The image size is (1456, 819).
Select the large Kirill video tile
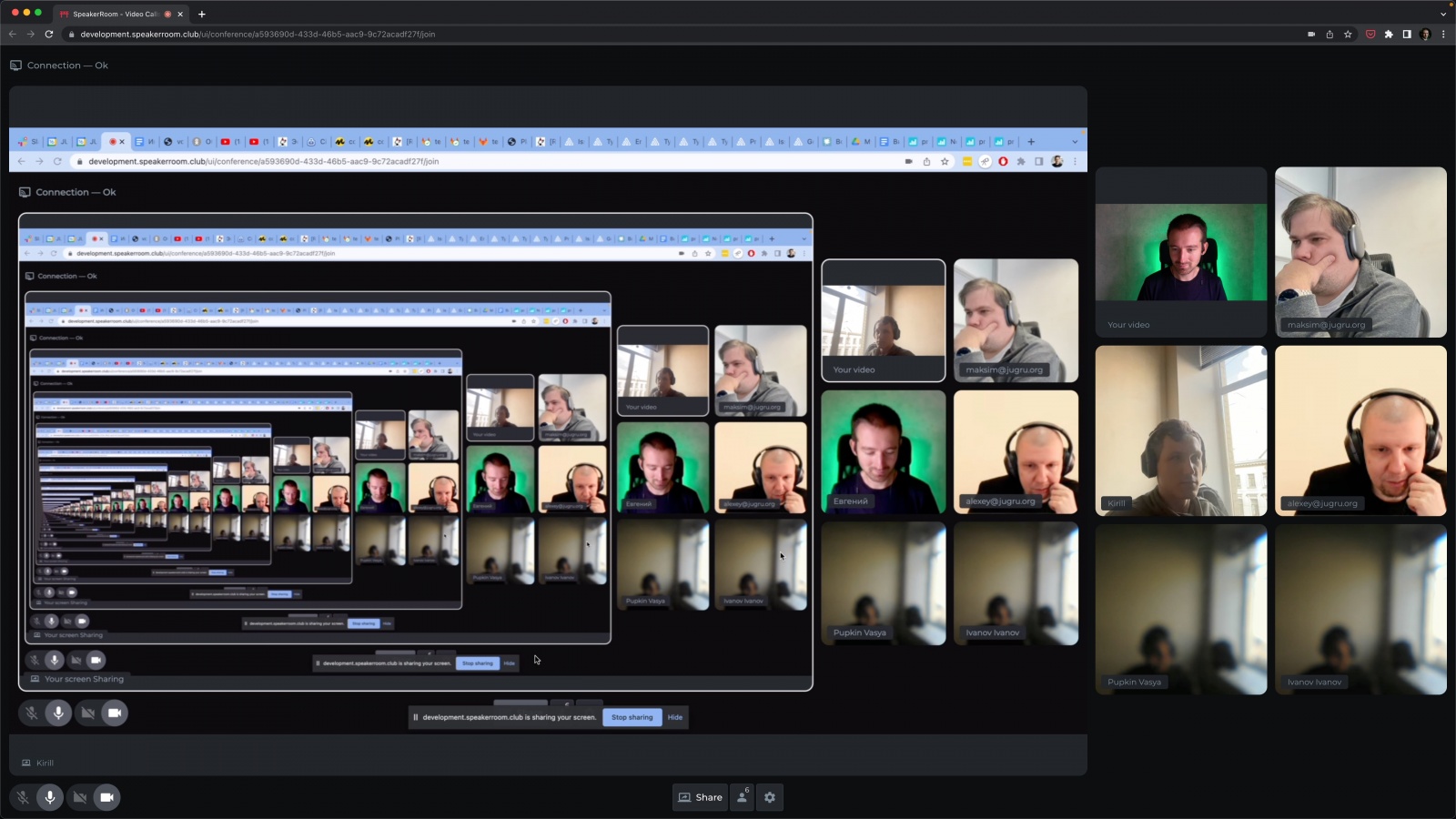[1181, 430]
